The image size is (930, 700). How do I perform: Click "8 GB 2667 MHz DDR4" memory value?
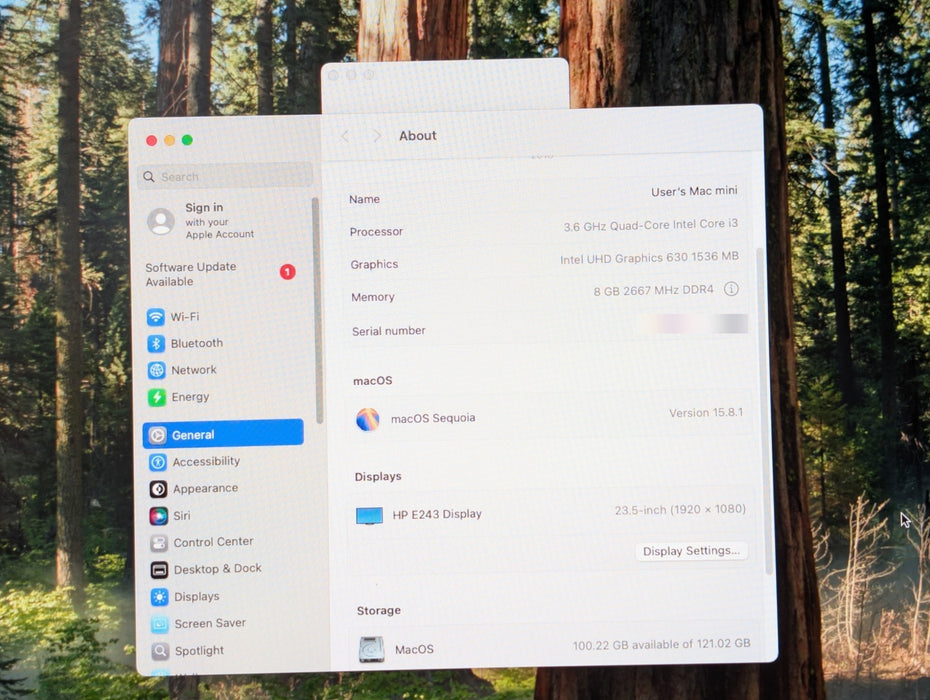(x=653, y=290)
